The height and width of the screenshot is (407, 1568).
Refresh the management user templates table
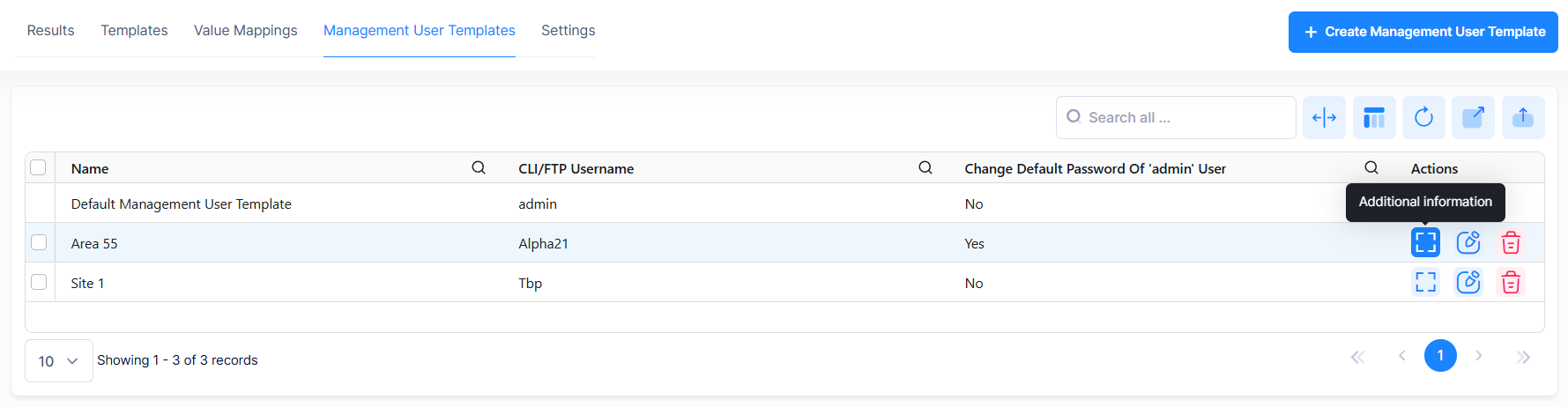[1423, 117]
